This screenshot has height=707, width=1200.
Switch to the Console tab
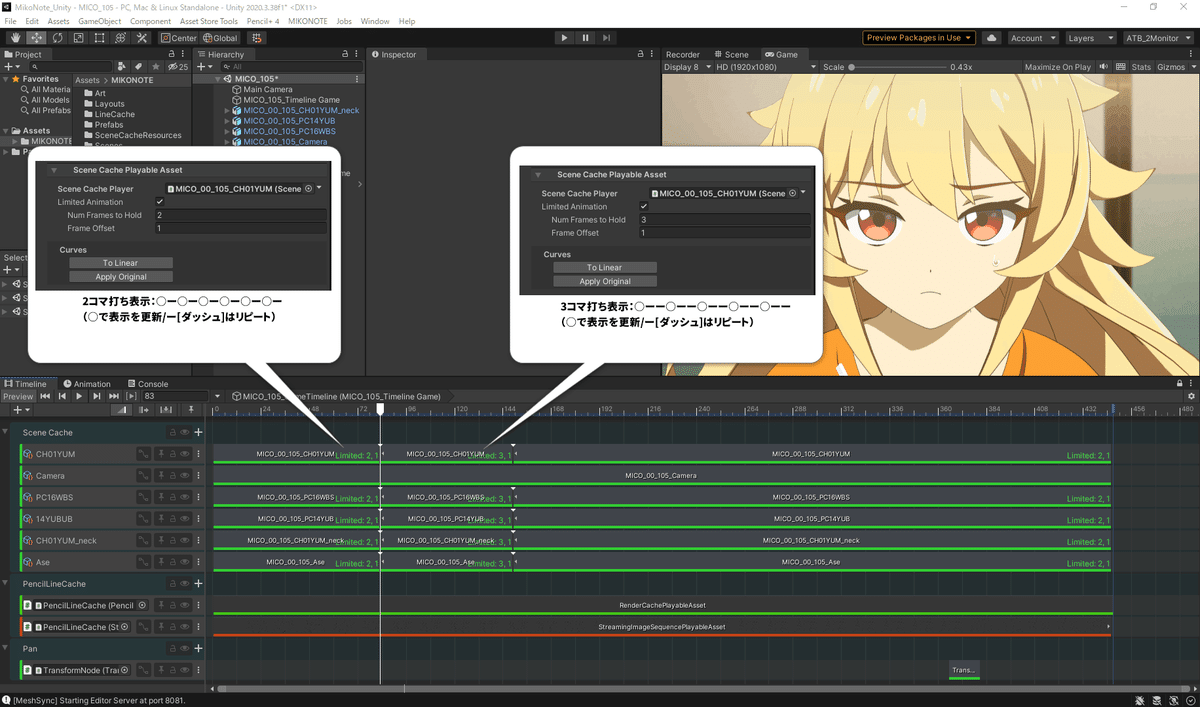[148, 384]
